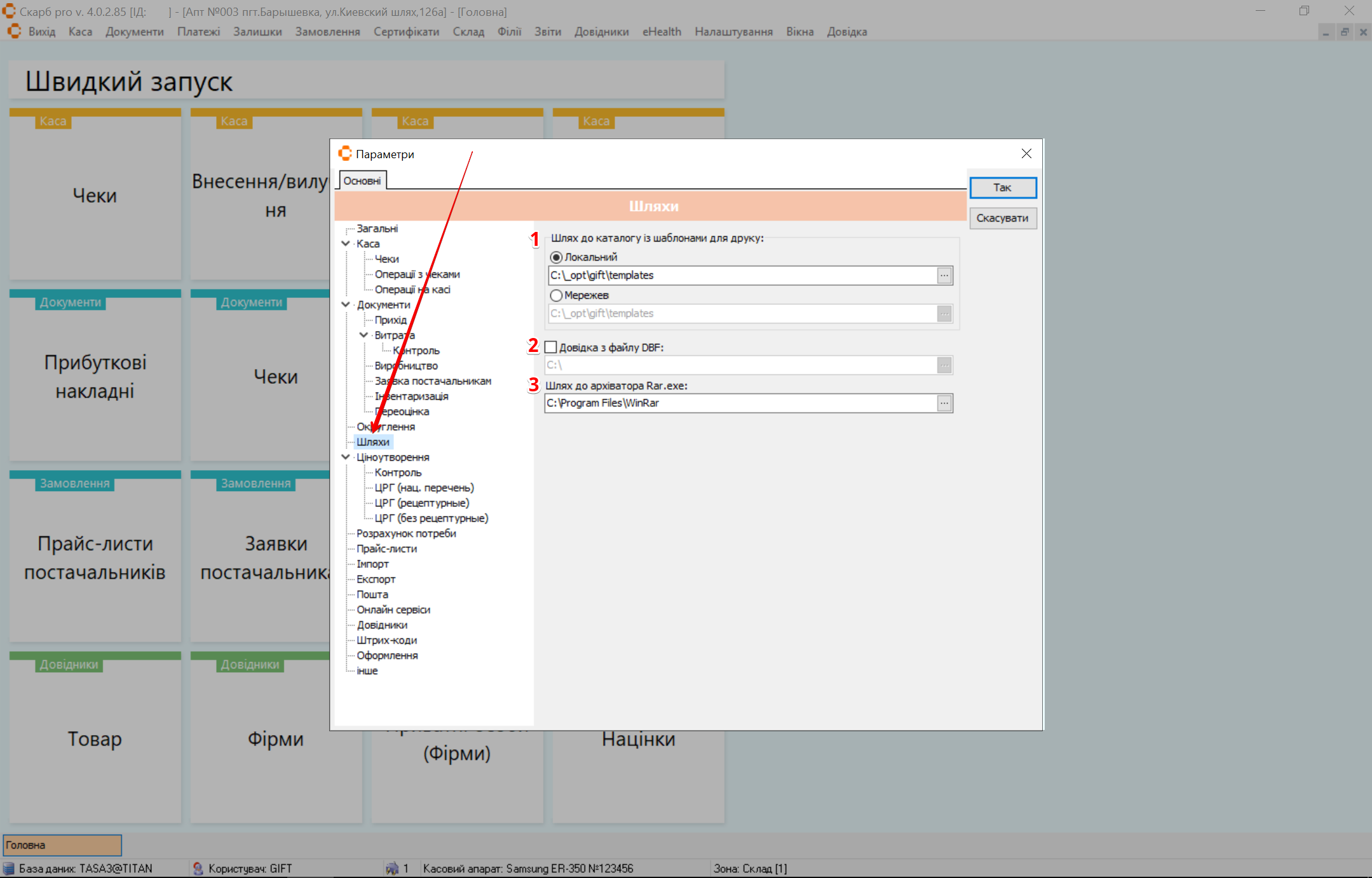Click the Rar.exe path input field
Screen dimensions: 1372x878
(740, 403)
